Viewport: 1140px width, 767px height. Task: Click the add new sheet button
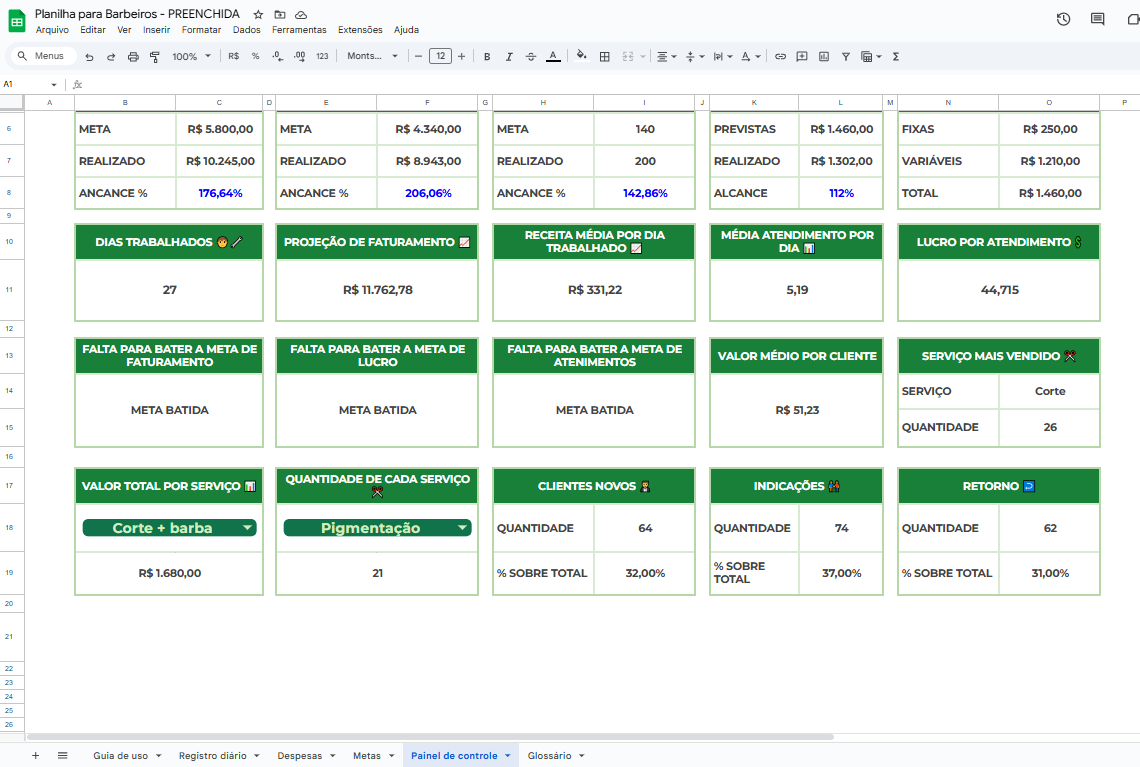(36, 756)
